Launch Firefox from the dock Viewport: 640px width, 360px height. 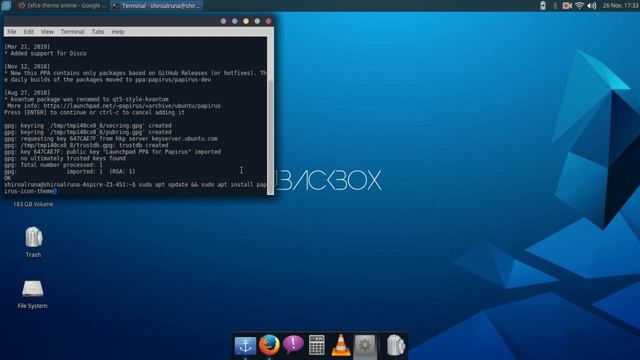269,345
